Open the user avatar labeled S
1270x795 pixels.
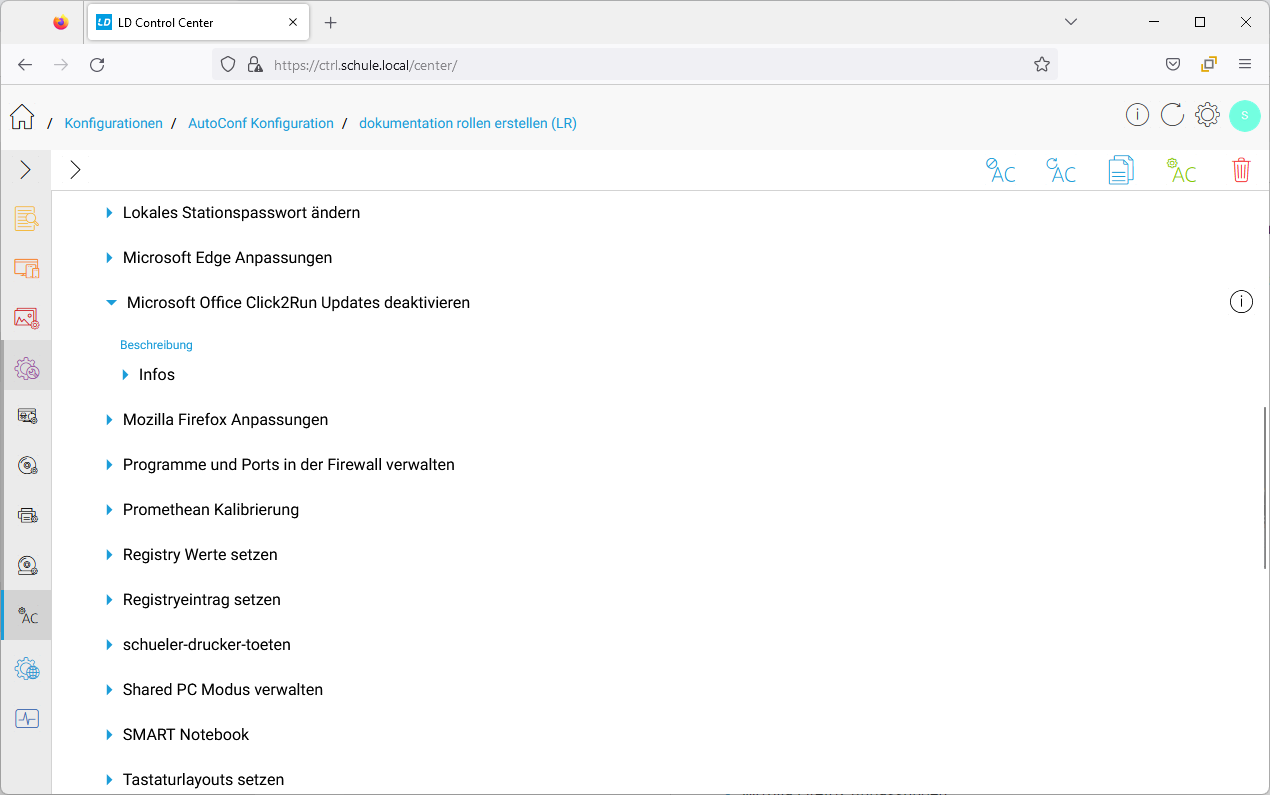pyautogui.click(x=1245, y=115)
